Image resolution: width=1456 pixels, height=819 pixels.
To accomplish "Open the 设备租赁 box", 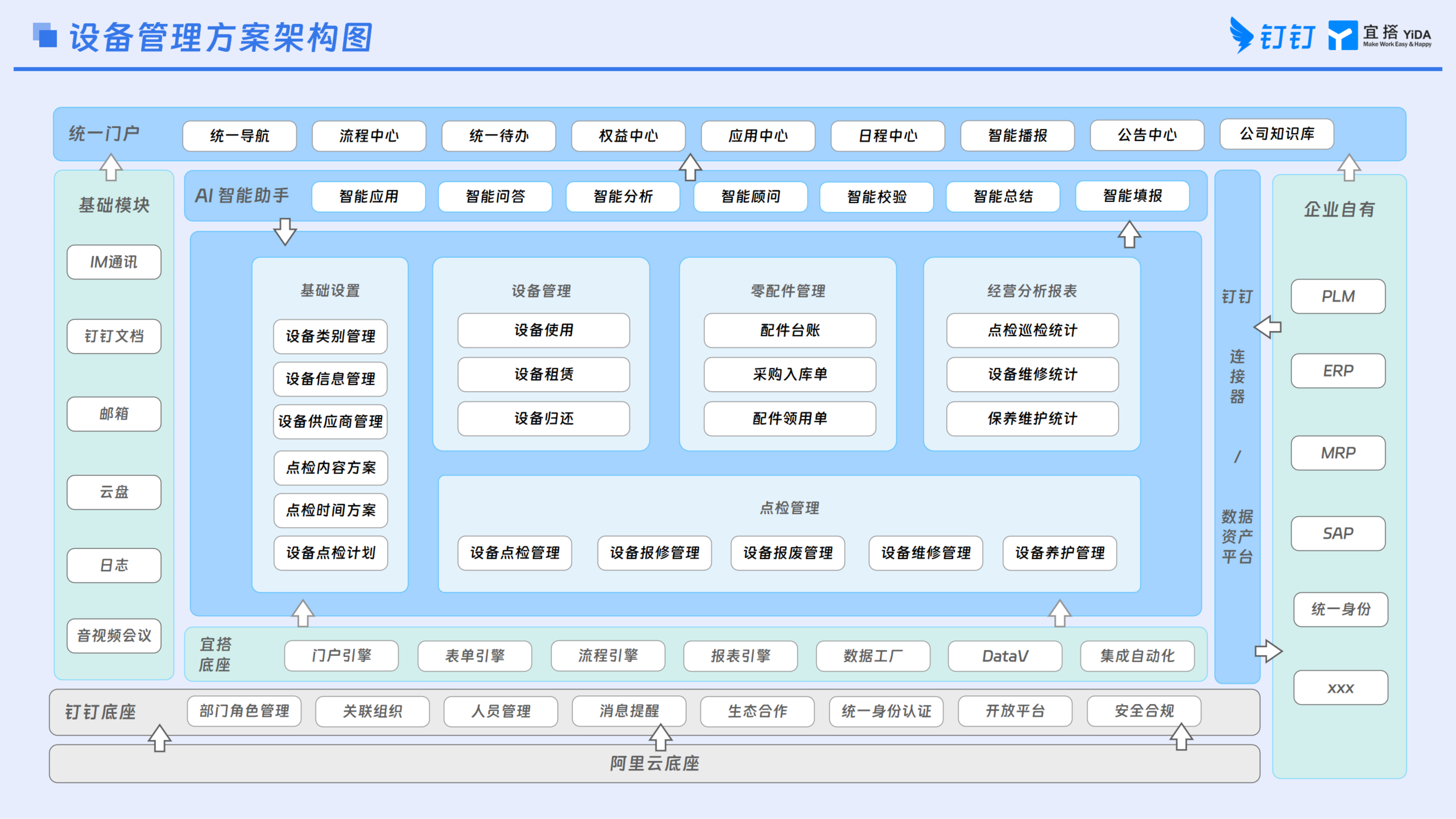I will pos(544,375).
